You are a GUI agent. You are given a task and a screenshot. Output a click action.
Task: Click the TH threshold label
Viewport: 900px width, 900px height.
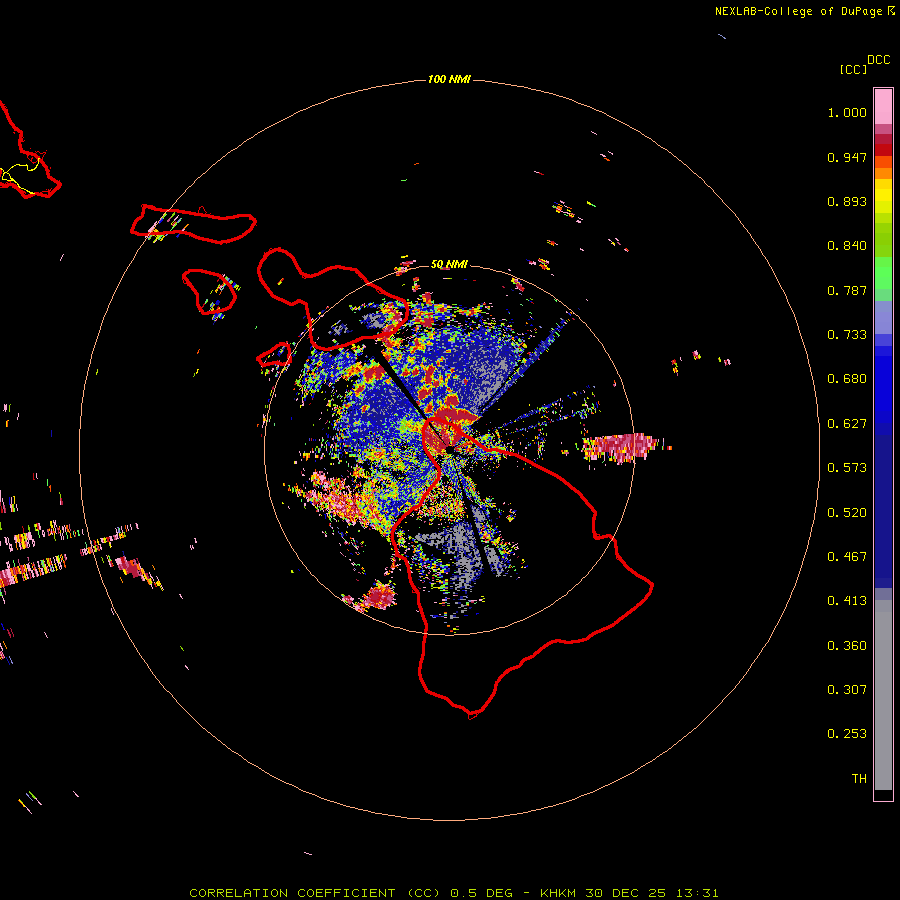(859, 779)
